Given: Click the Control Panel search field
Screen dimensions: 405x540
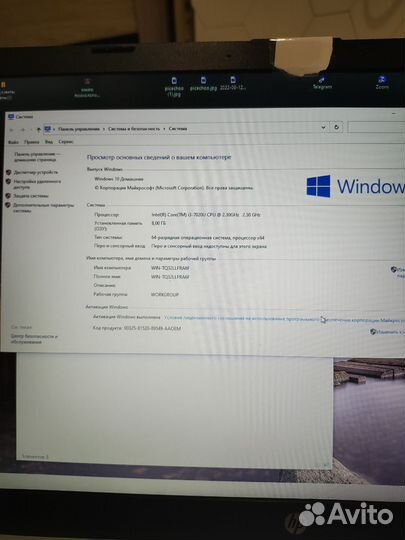Looking at the screenshot, I should [376, 127].
